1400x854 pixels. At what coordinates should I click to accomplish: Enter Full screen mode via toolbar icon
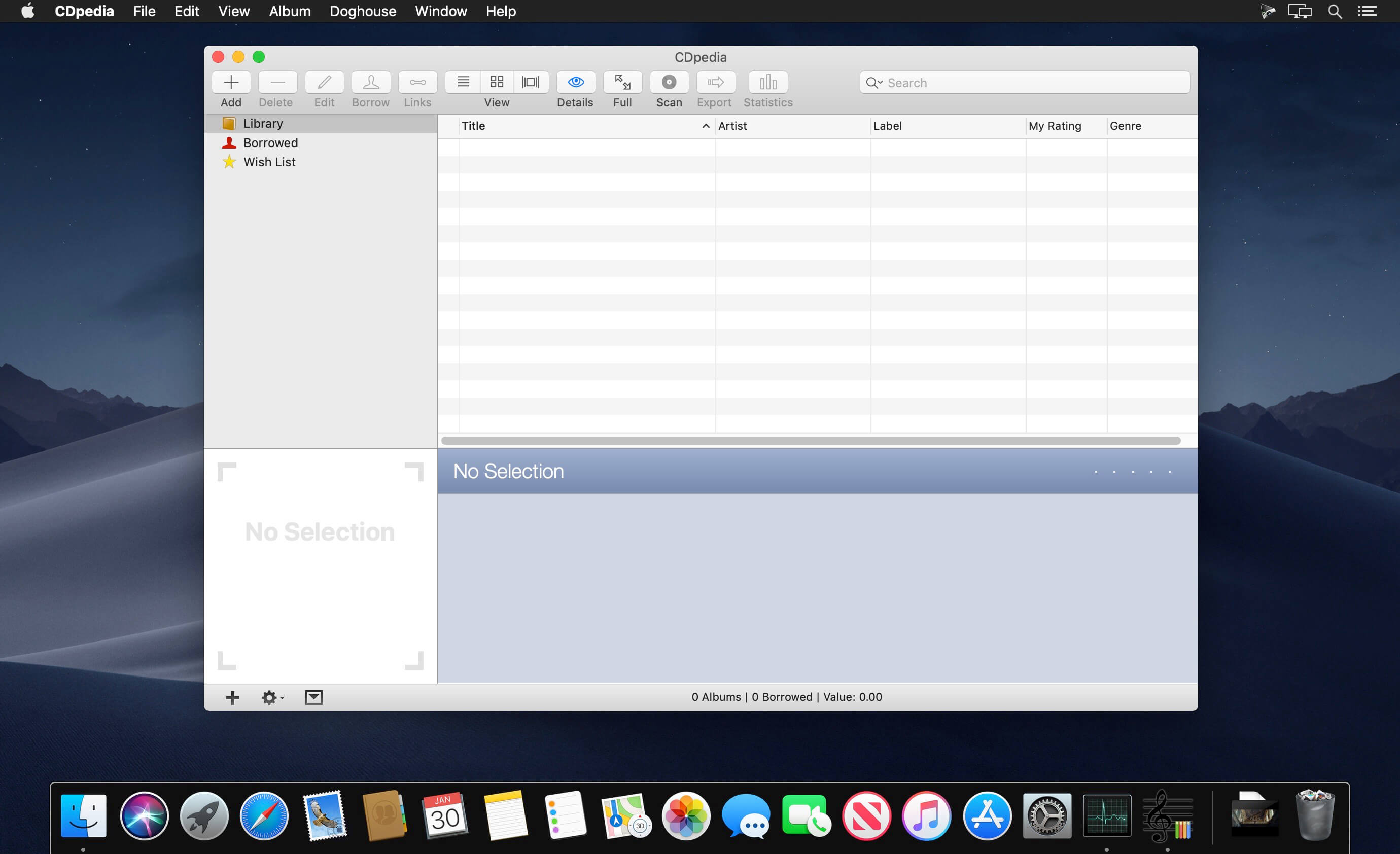pos(622,82)
